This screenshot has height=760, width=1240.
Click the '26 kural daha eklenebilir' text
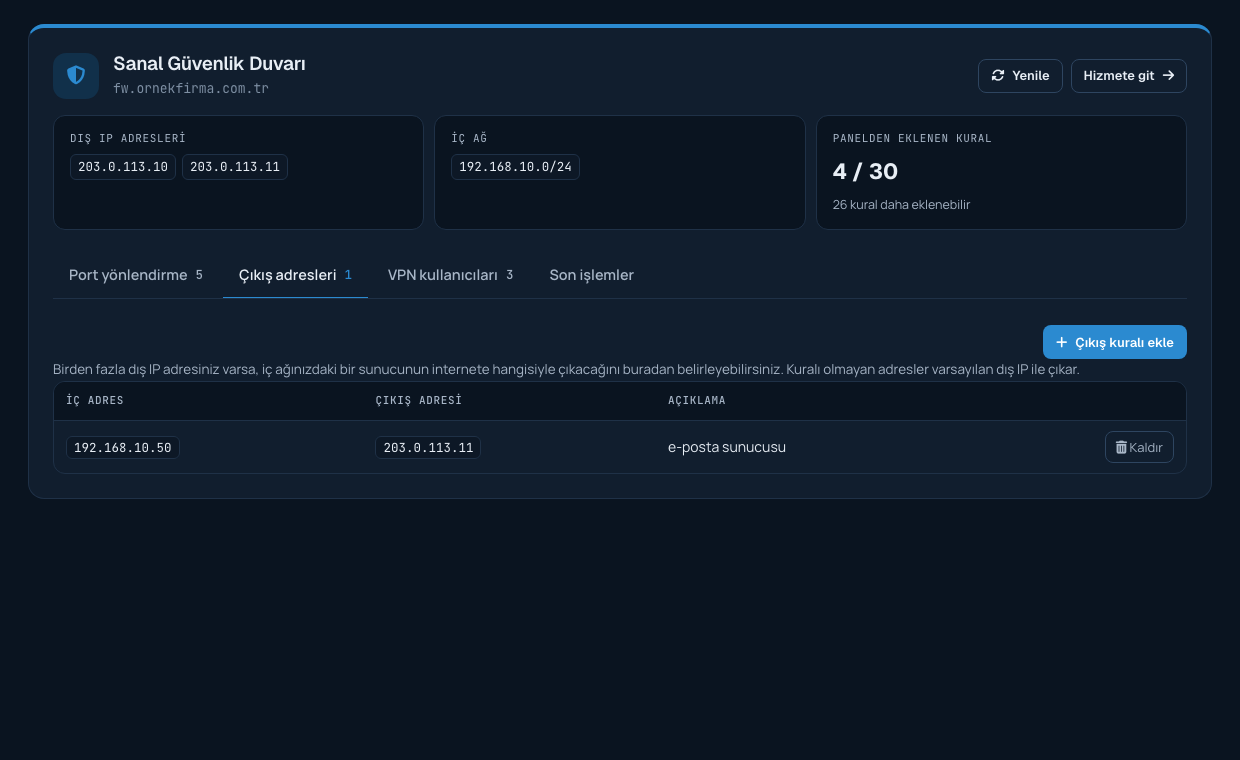[x=901, y=205]
